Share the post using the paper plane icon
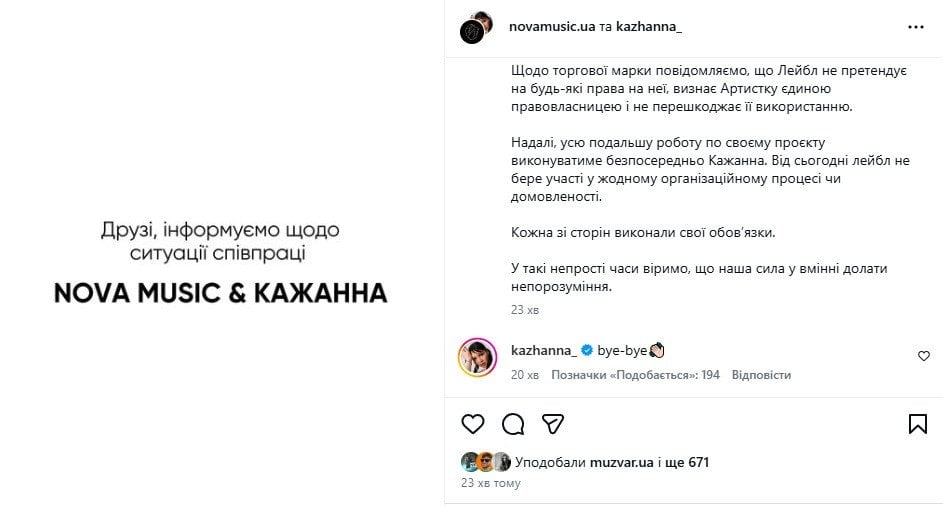The image size is (943, 507). click(x=552, y=424)
